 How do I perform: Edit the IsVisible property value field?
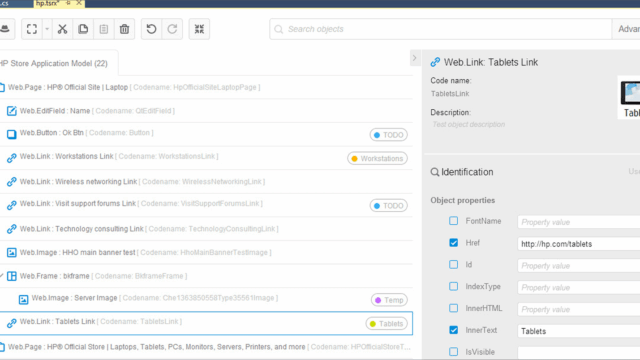(x=579, y=353)
